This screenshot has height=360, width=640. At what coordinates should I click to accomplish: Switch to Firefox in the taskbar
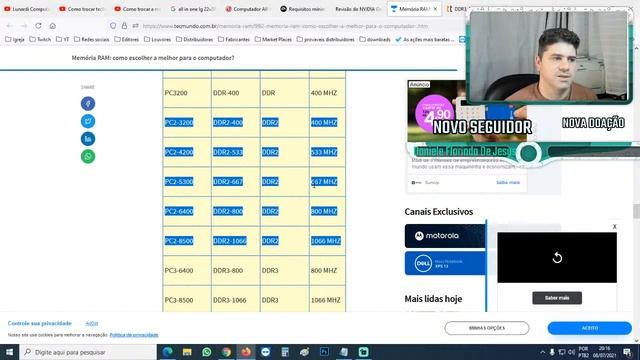tap(246, 352)
